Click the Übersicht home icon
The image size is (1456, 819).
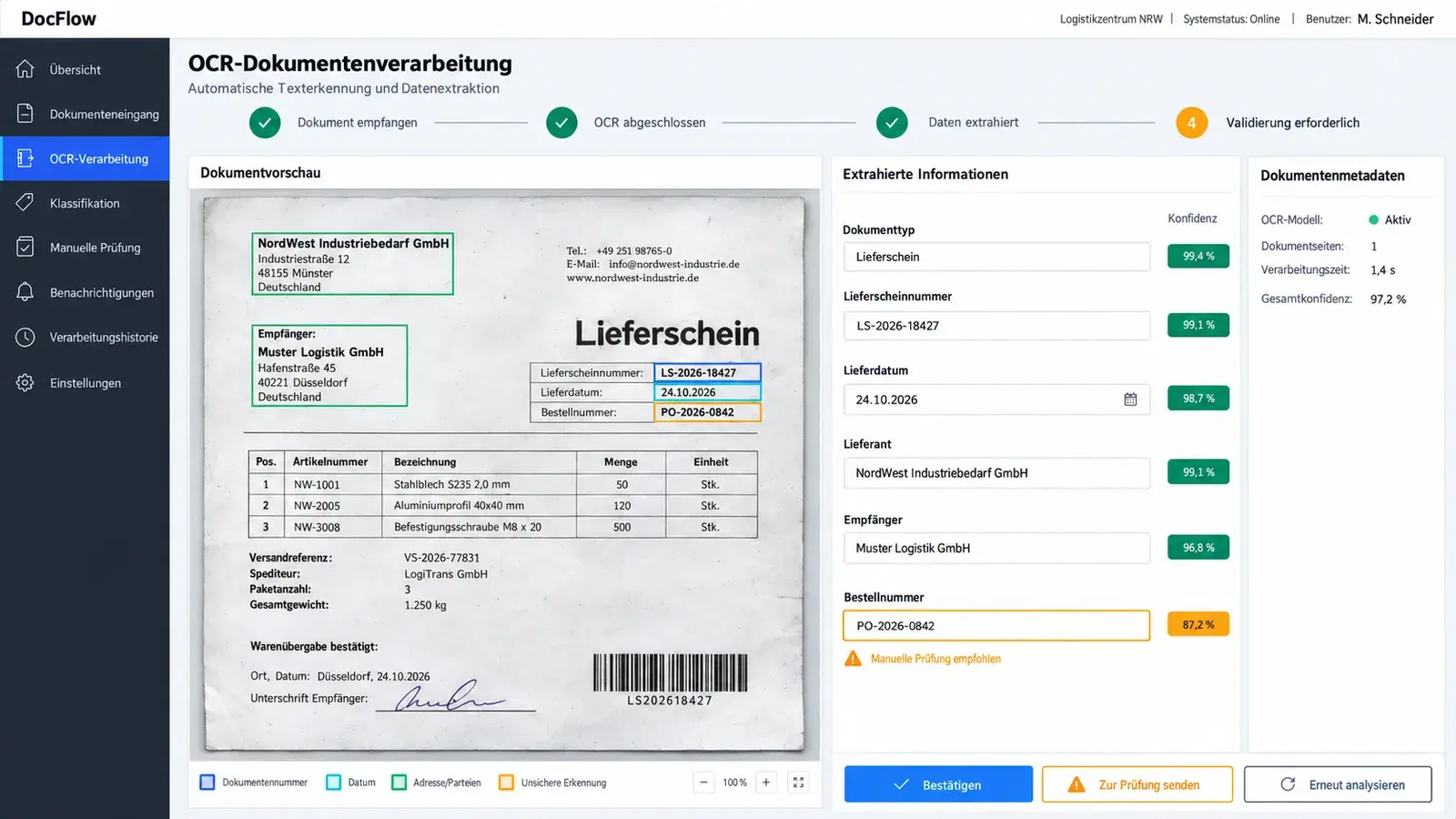[25, 69]
